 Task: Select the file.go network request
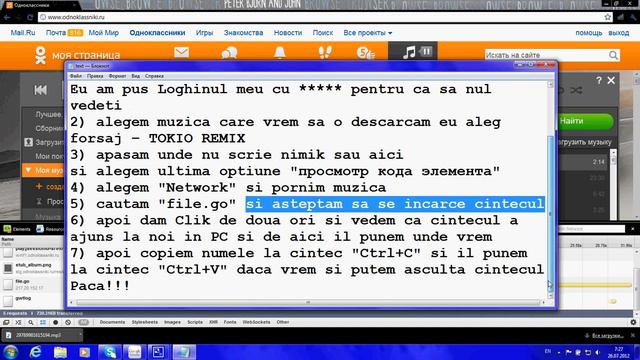tap(33, 284)
